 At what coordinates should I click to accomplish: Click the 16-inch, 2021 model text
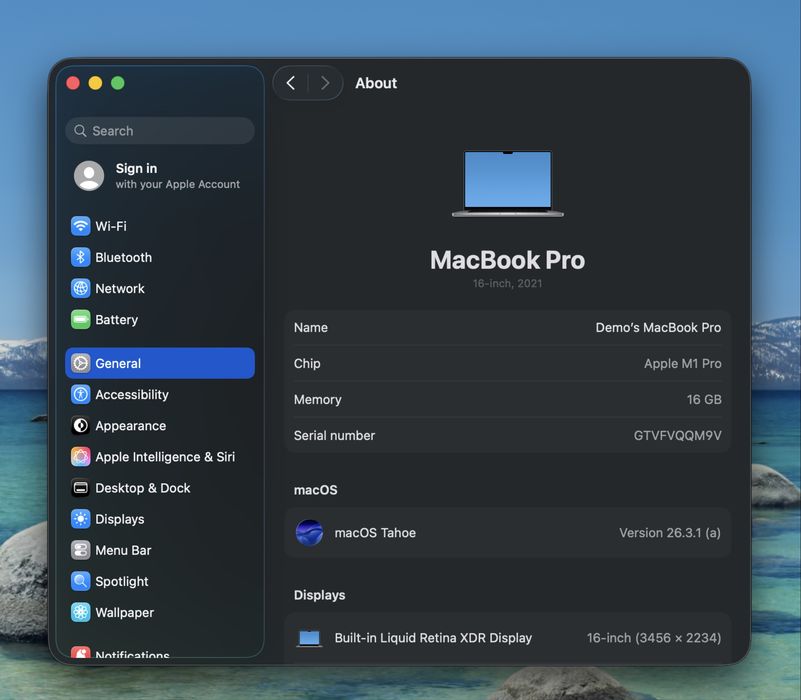(x=507, y=284)
